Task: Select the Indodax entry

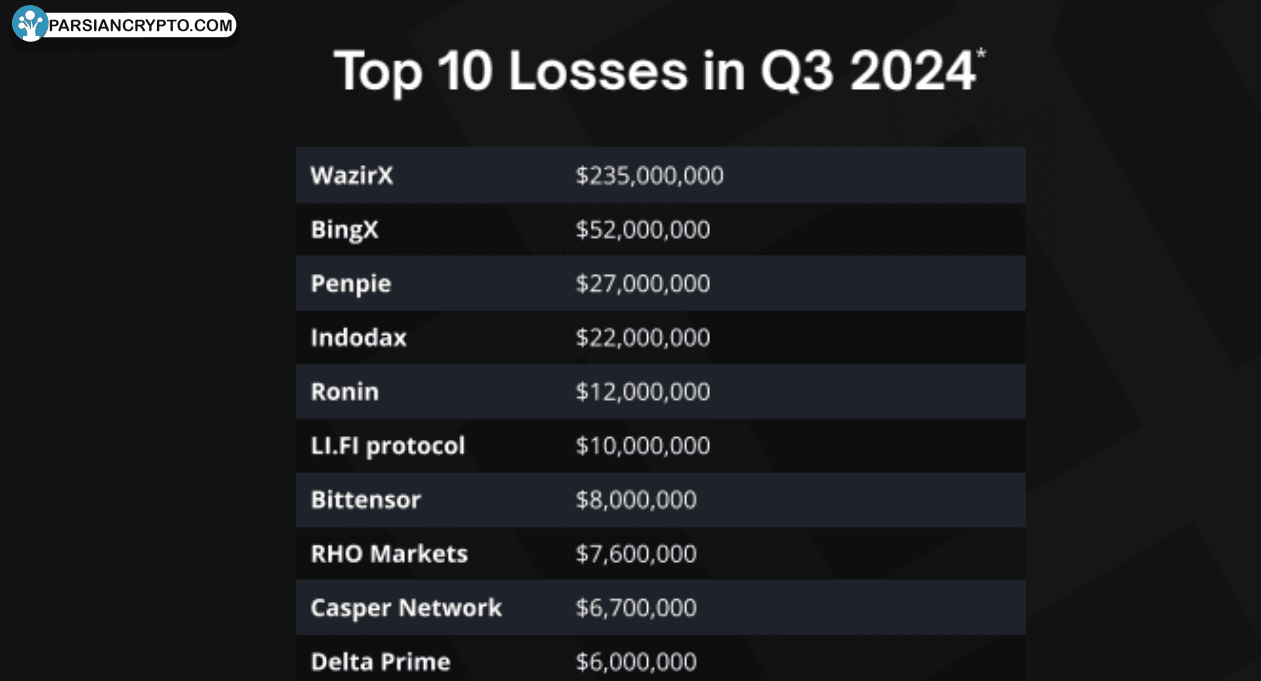Action: tap(358, 338)
